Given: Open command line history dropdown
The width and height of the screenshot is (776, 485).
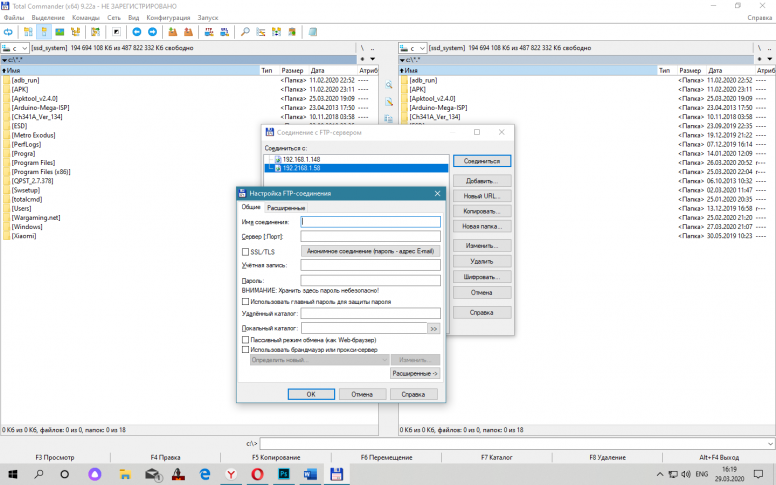Looking at the screenshot, I should pos(771,443).
